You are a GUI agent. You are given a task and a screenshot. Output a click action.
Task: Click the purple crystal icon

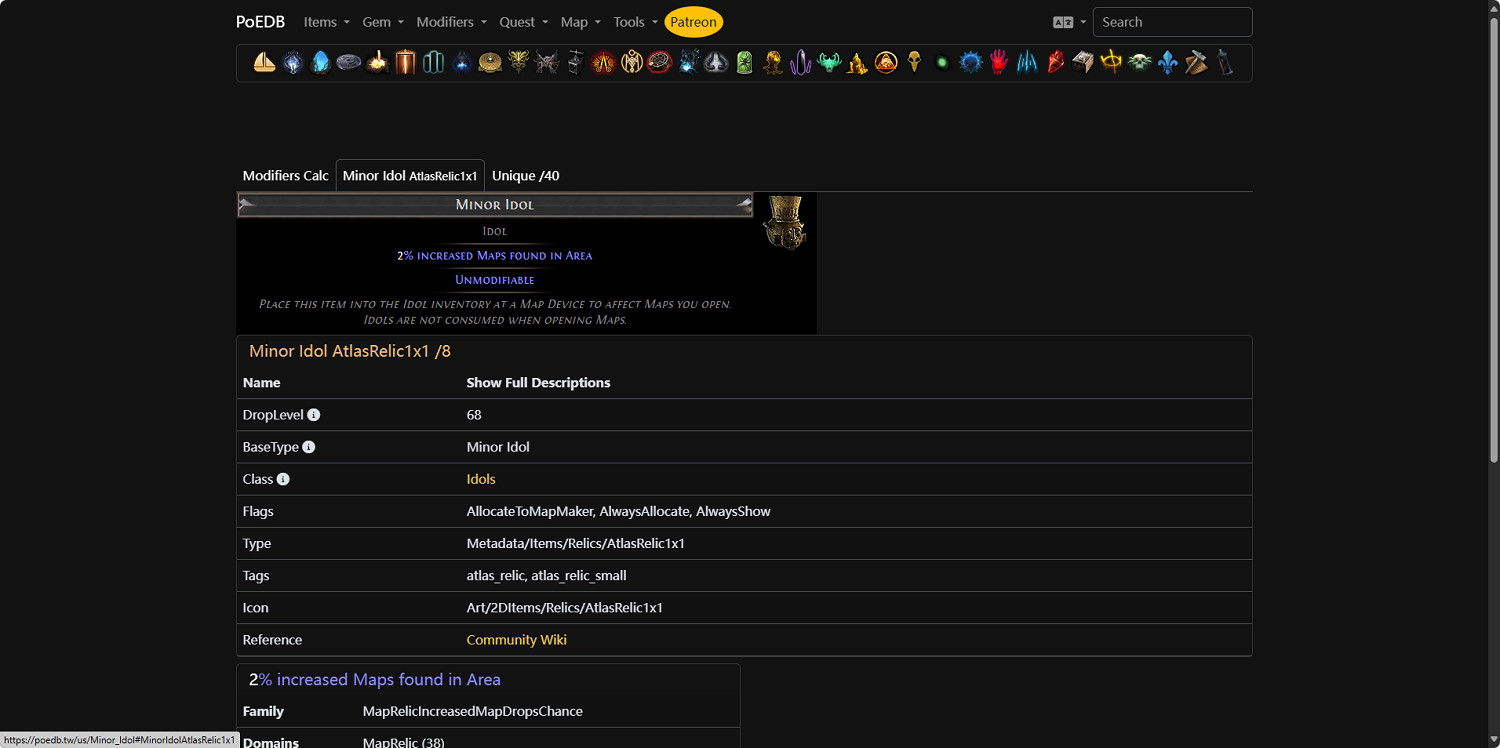point(800,63)
